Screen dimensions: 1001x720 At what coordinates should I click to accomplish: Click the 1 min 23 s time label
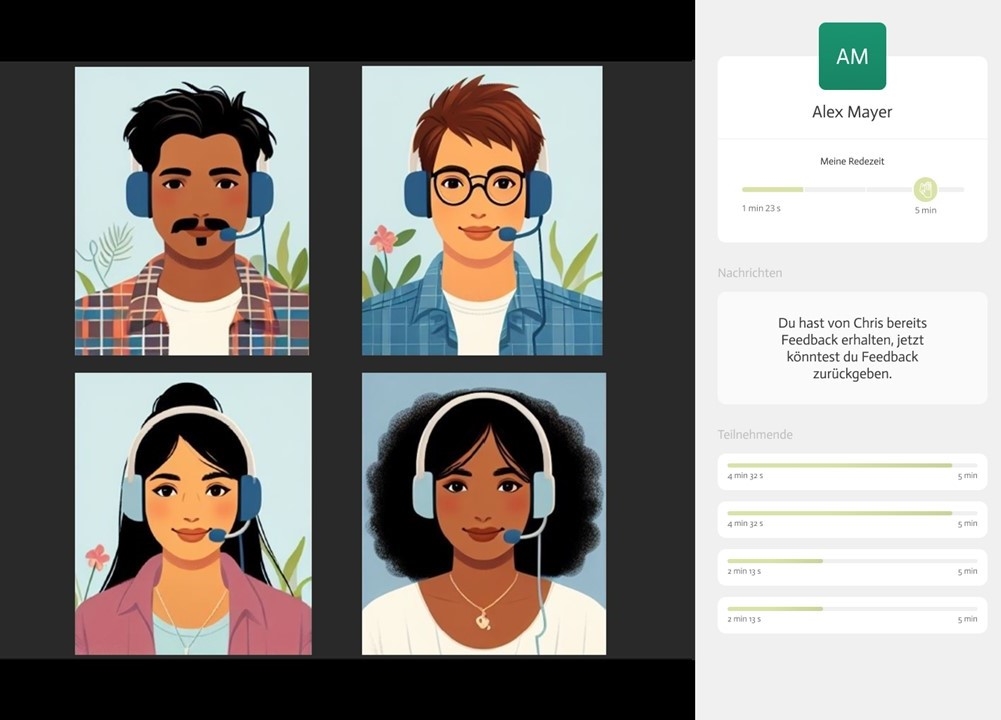(x=761, y=208)
